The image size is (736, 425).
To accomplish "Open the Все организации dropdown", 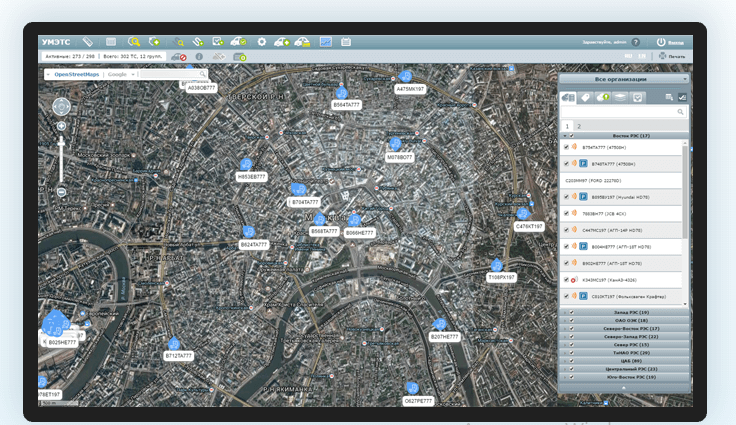I will [624, 79].
